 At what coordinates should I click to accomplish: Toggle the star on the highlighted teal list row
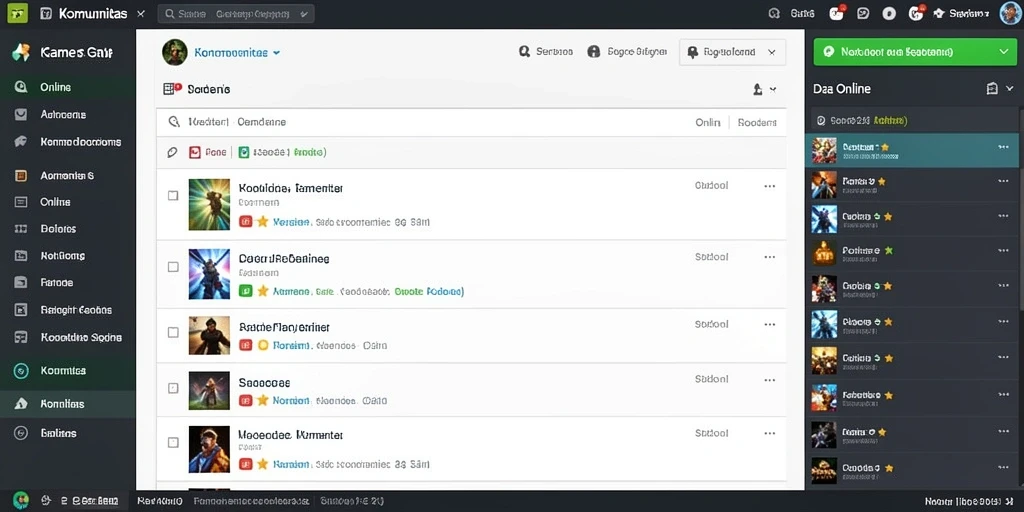pos(885,147)
